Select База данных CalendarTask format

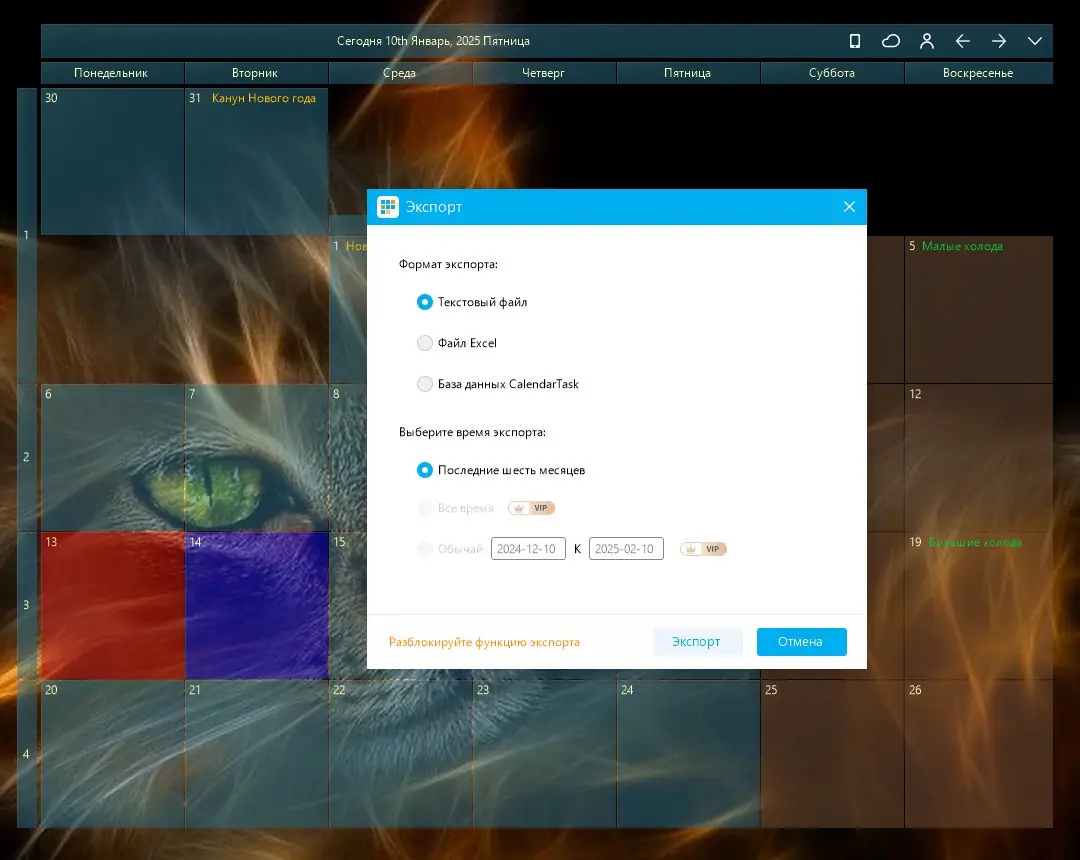[497, 384]
